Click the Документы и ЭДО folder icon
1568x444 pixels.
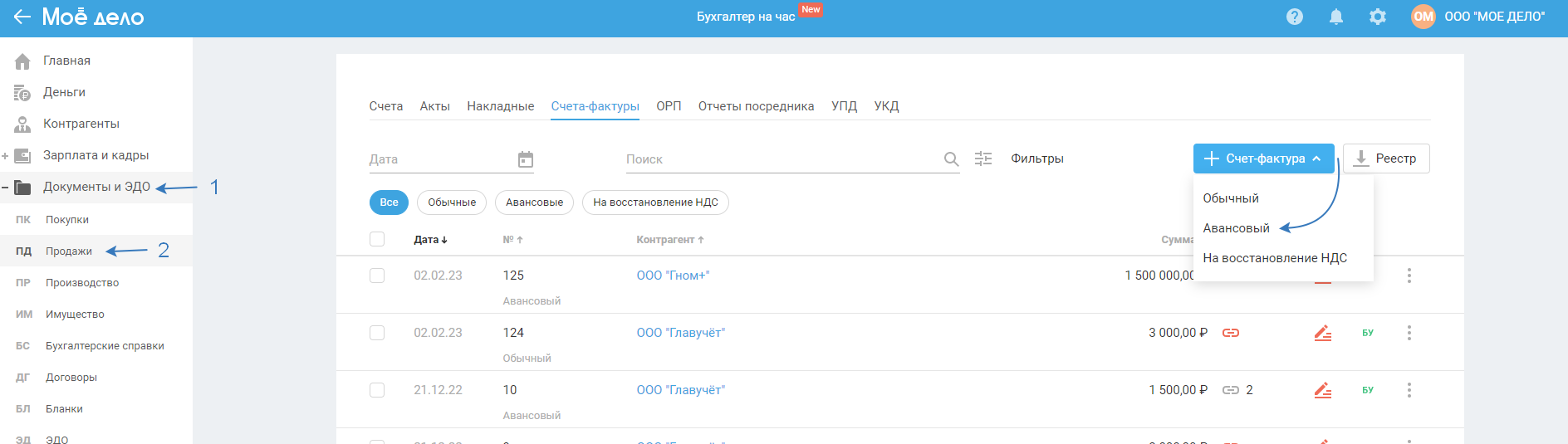click(22, 187)
